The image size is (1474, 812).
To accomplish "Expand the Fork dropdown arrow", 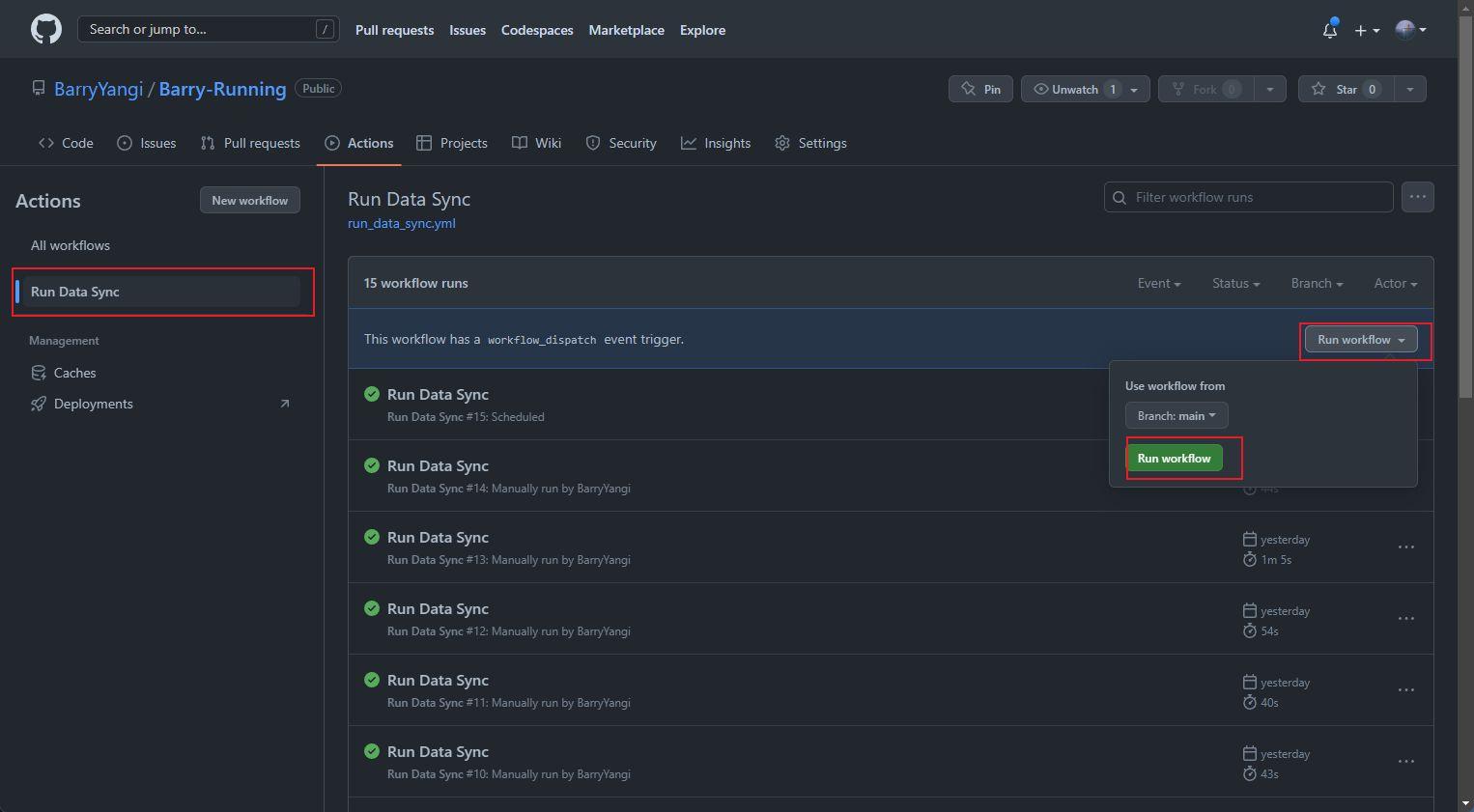I will click(x=1270, y=89).
